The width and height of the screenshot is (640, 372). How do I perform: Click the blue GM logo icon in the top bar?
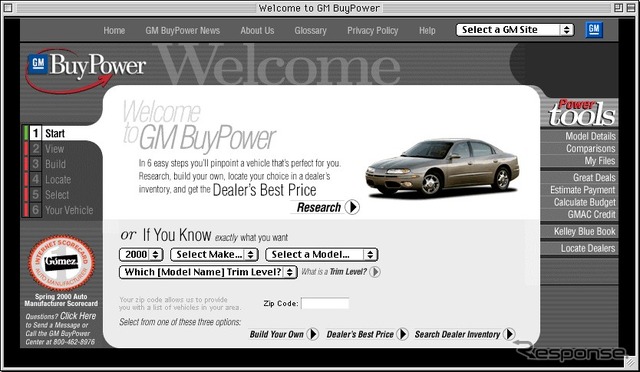pyautogui.click(x=594, y=29)
